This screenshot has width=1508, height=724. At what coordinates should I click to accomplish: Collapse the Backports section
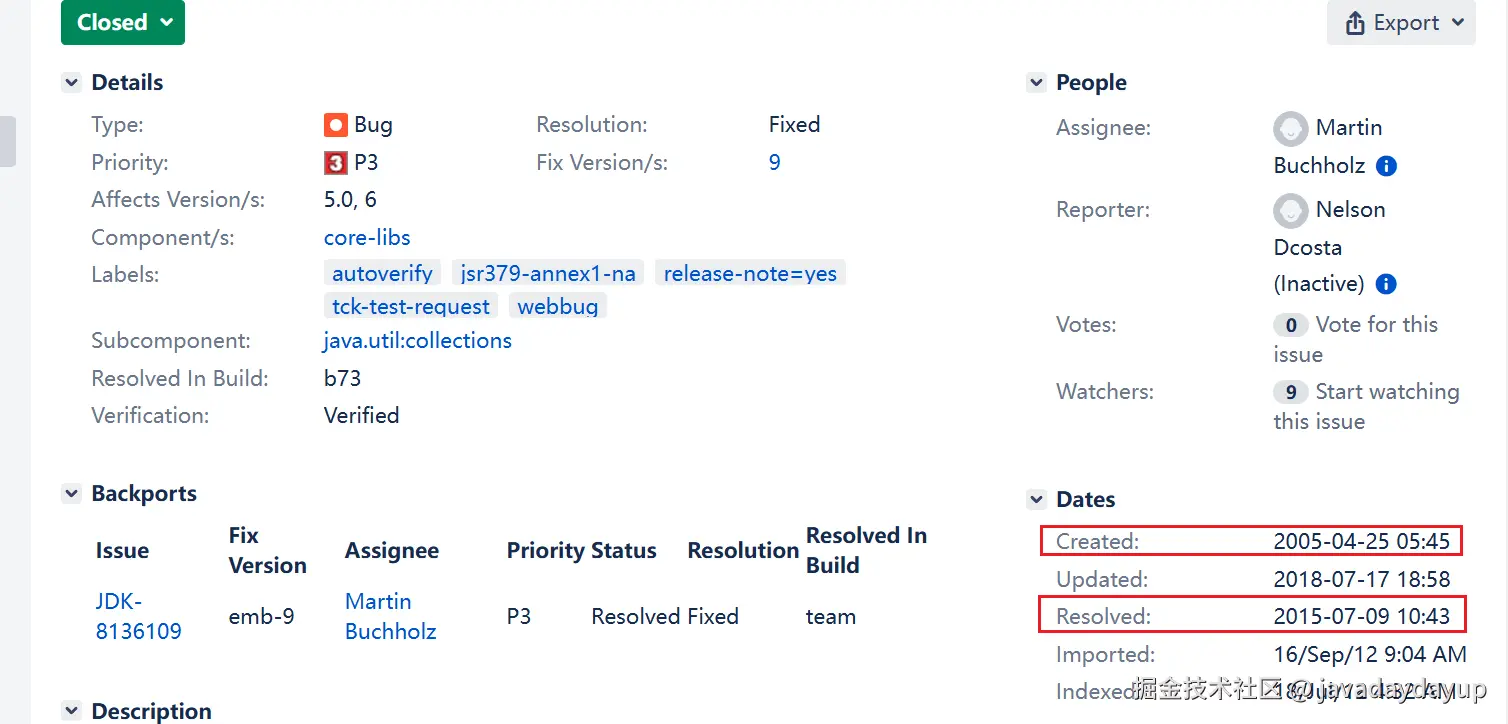(71, 494)
